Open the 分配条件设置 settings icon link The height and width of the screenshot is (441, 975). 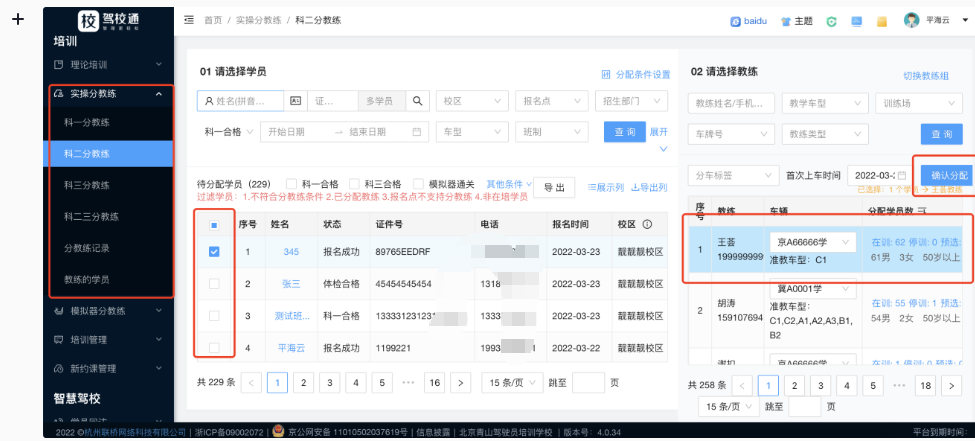[x=606, y=74]
